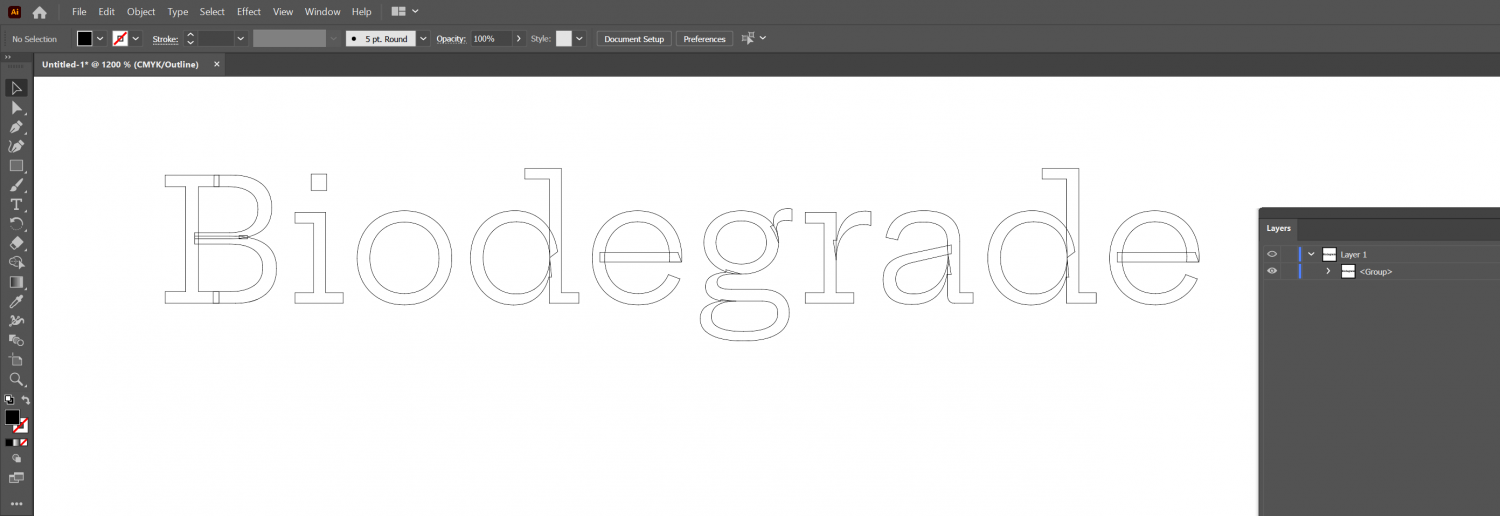Expand the <Group> item in Layers
1500x516 pixels.
[x=1328, y=271]
